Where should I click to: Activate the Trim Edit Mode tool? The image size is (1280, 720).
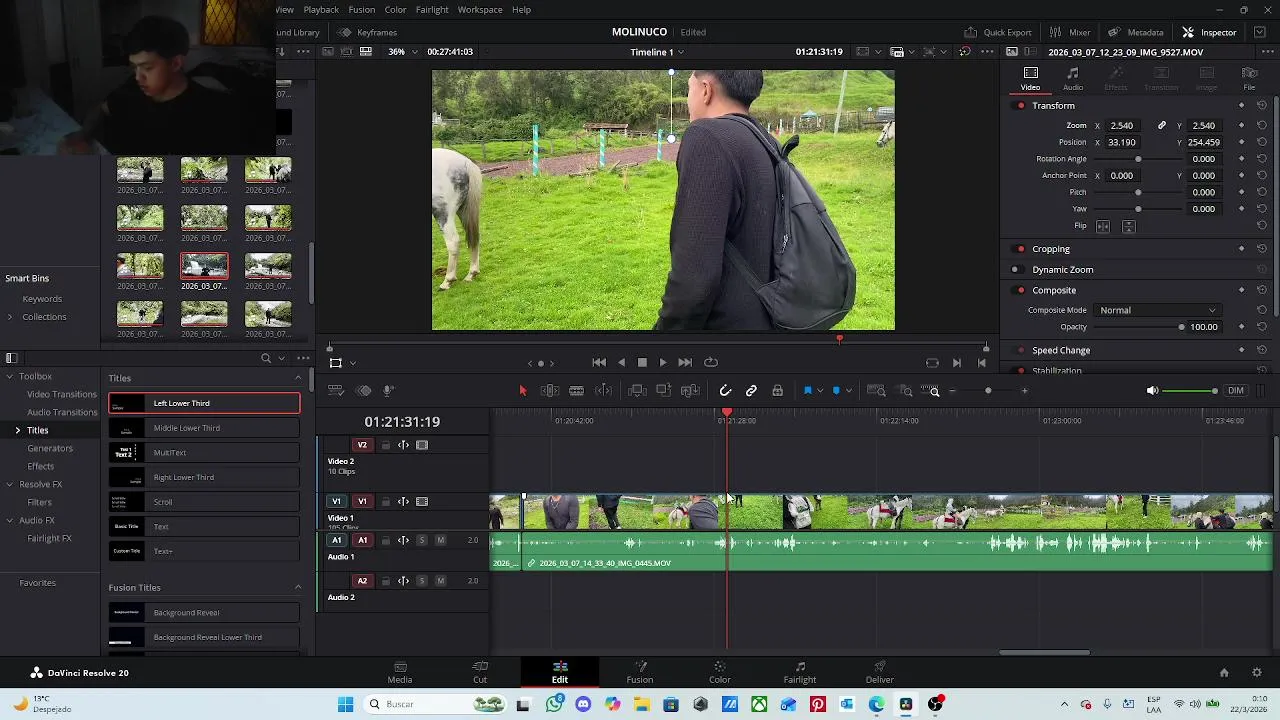(549, 391)
